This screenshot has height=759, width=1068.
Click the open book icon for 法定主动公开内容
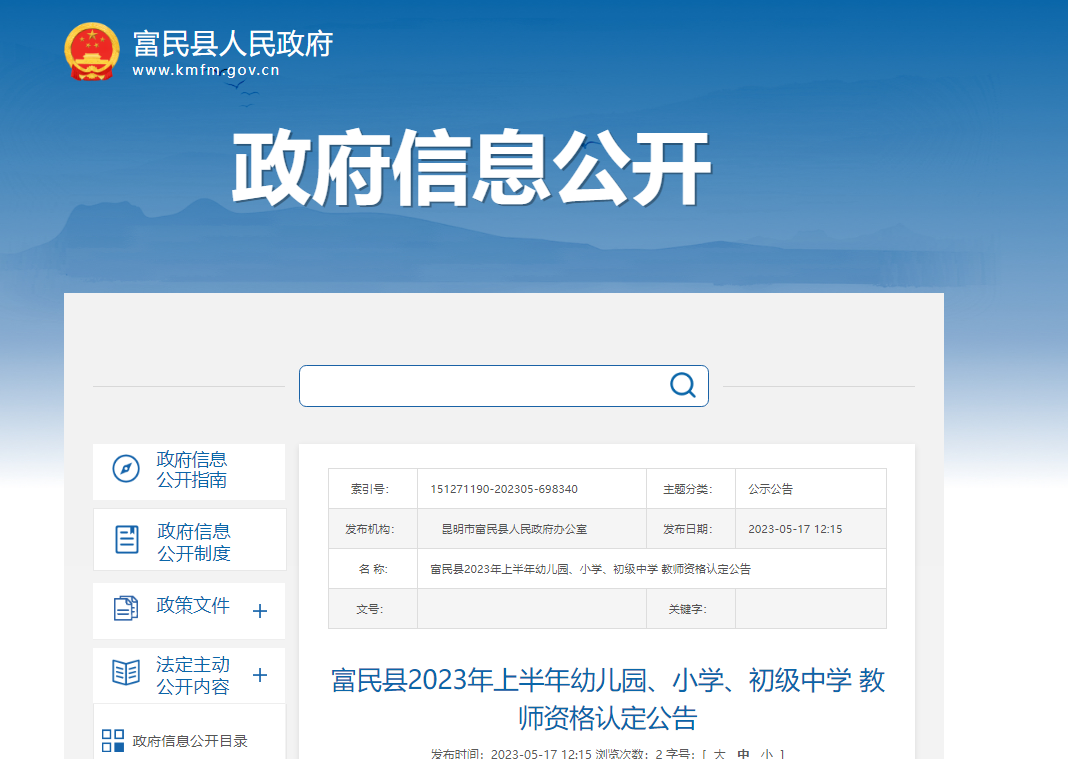click(126, 673)
